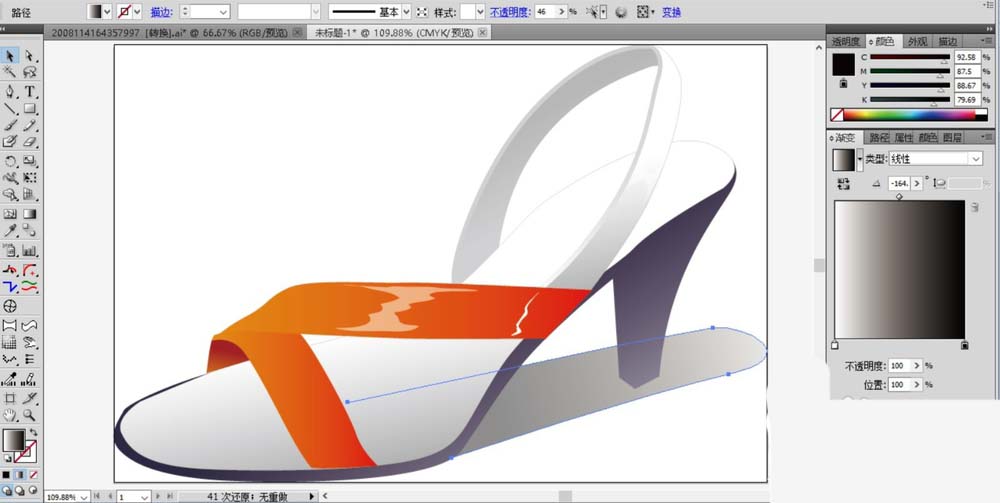Open the gradient angle dropdown arrow
The image size is (1000, 503).
tap(917, 184)
